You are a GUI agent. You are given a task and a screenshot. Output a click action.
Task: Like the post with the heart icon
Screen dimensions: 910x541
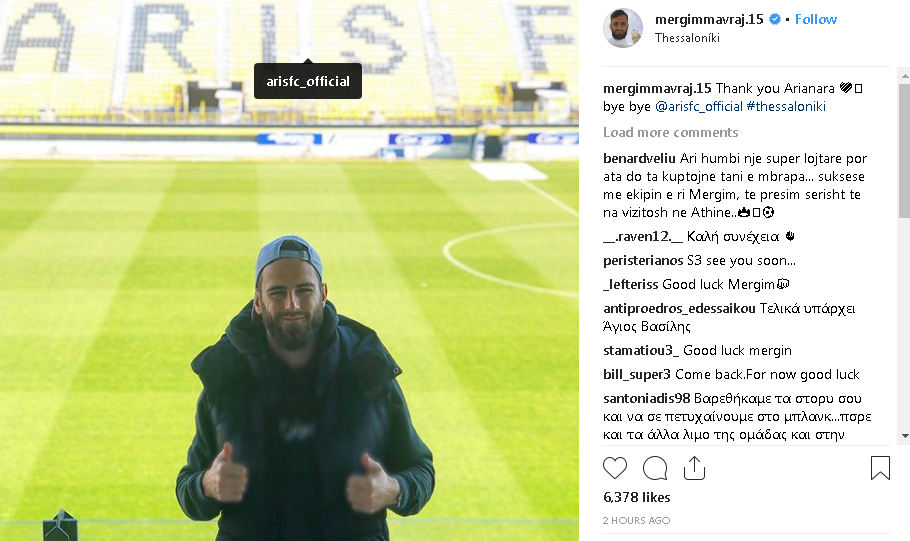click(x=615, y=468)
